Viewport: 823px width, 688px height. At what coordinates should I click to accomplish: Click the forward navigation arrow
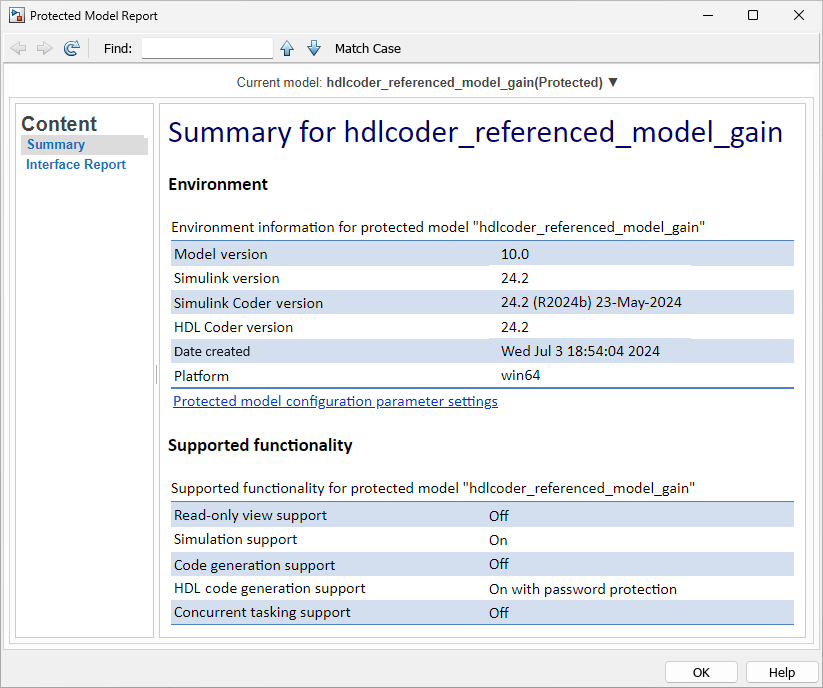click(x=44, y=48)
